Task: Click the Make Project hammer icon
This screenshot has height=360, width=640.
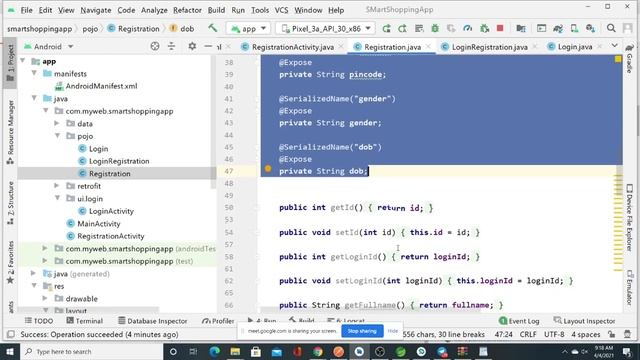Action: coord(212,28)
